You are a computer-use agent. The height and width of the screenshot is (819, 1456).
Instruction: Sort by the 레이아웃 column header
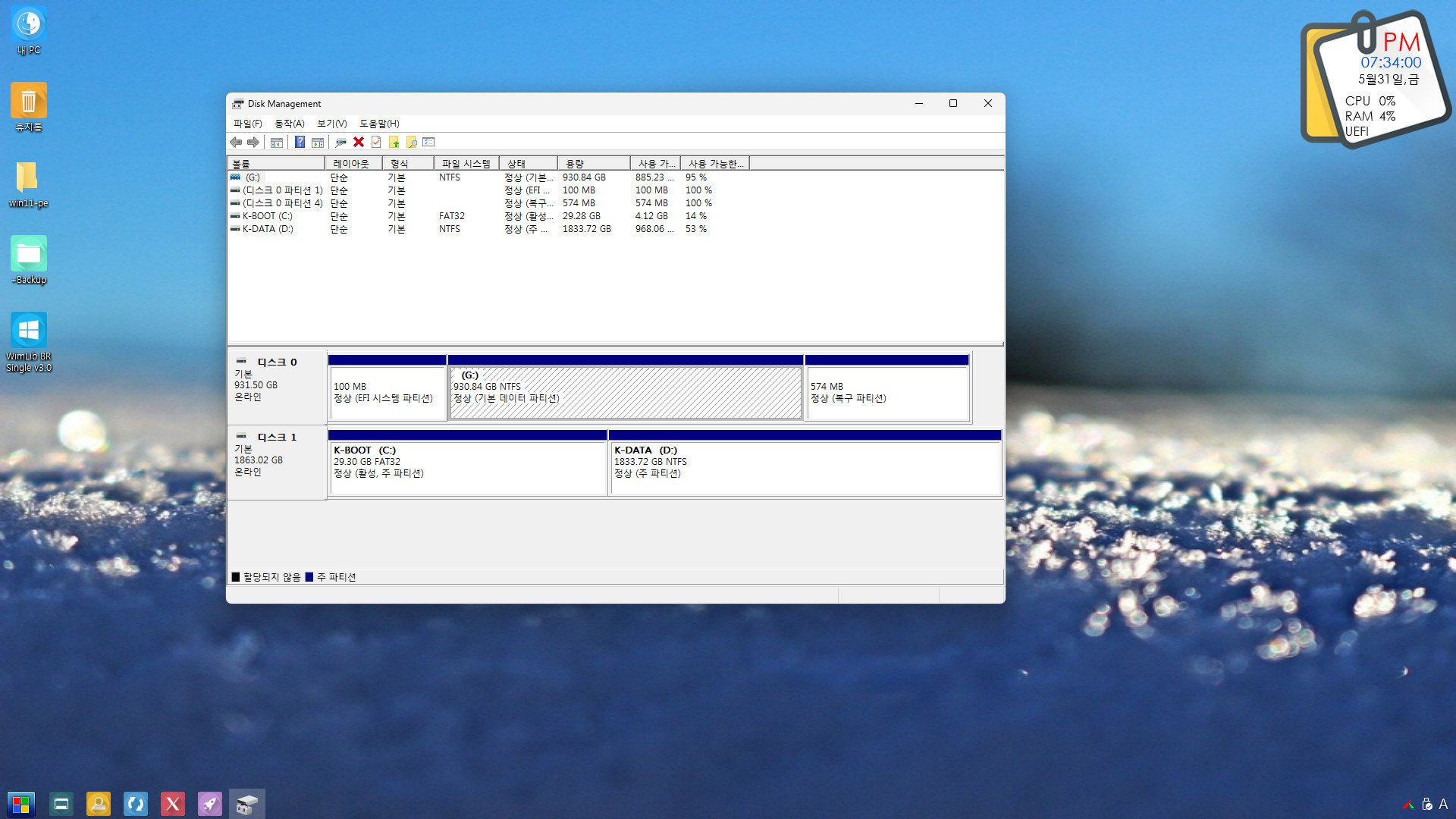point(353,164)
